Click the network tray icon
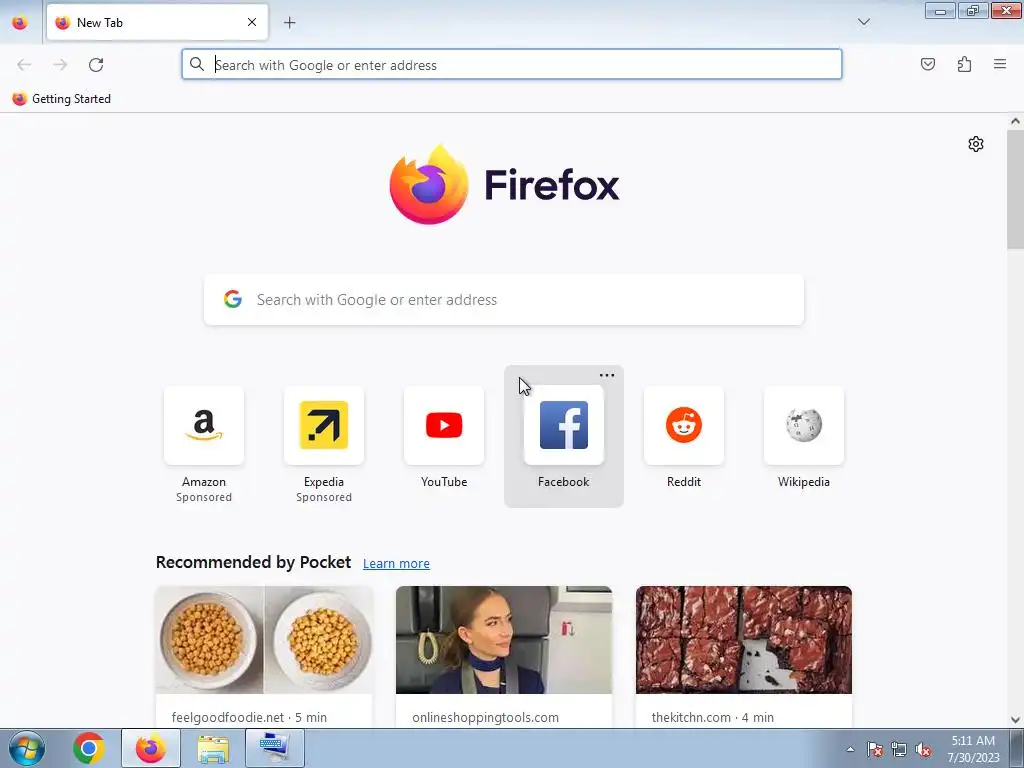Viewport: 1024px width, 768px height. pos(899,749)
